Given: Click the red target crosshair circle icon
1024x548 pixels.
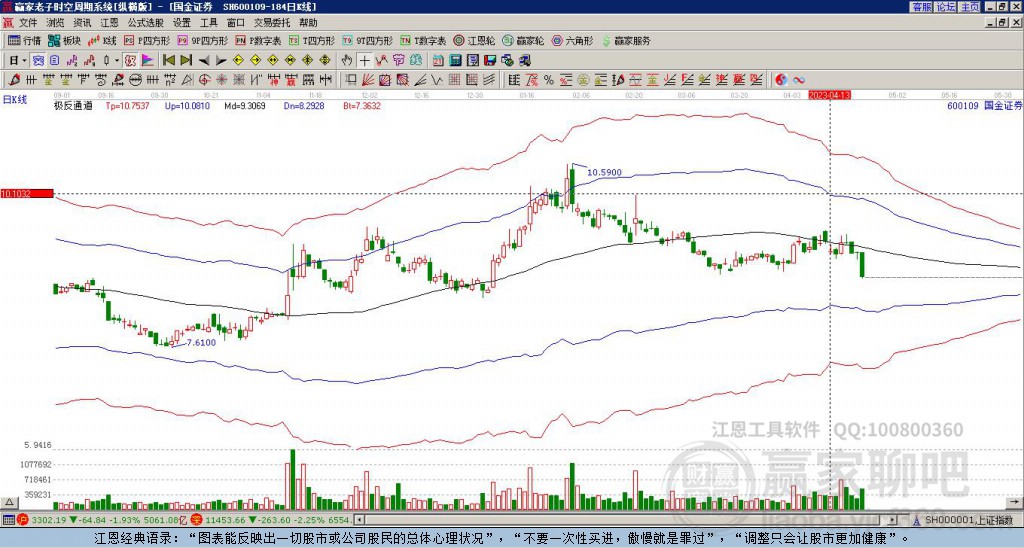Looking at the screenshot, I should pos(204,80).
